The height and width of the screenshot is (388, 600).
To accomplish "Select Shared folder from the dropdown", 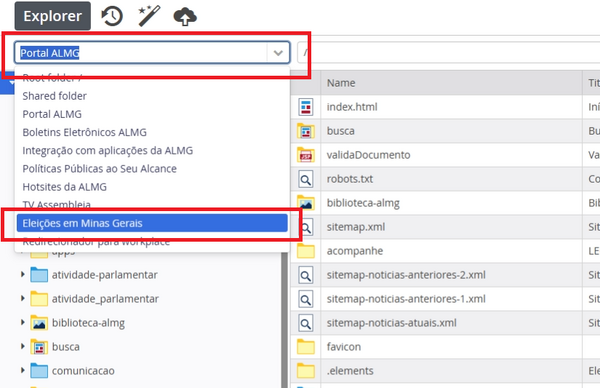I will (x=54, y=96).
